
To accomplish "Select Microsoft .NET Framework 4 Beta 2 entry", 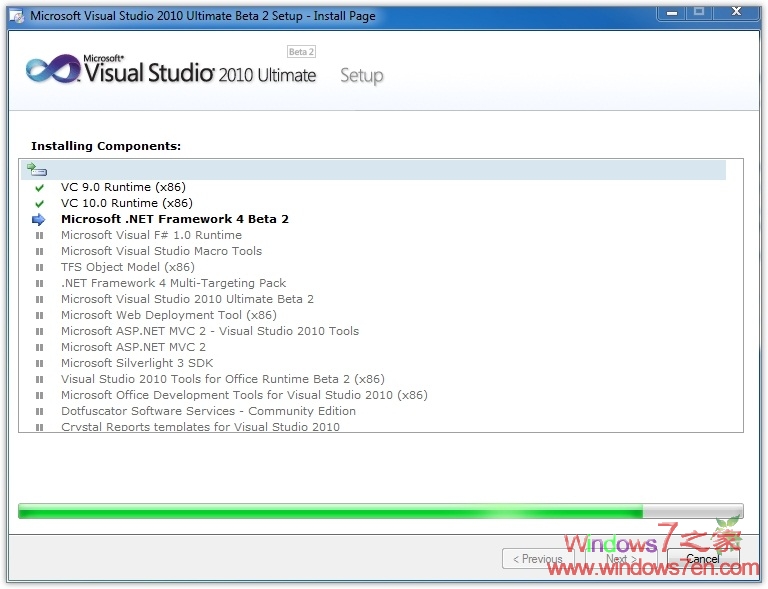I will pyautogui.click(x=174, y=219).
